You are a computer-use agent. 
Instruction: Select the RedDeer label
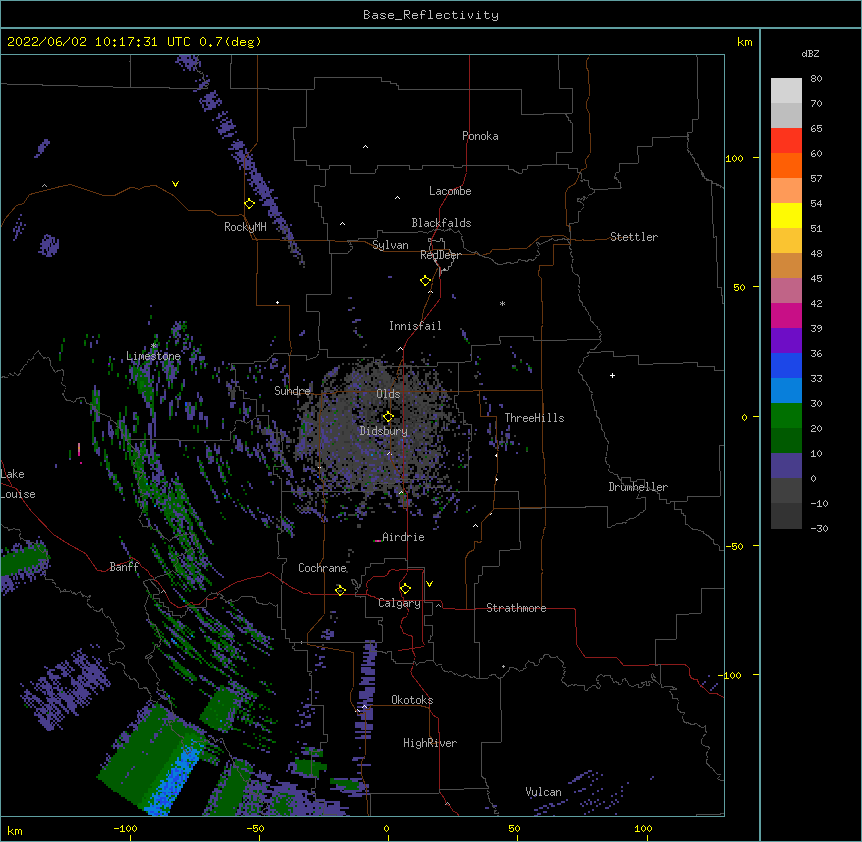tap(440, 255)
